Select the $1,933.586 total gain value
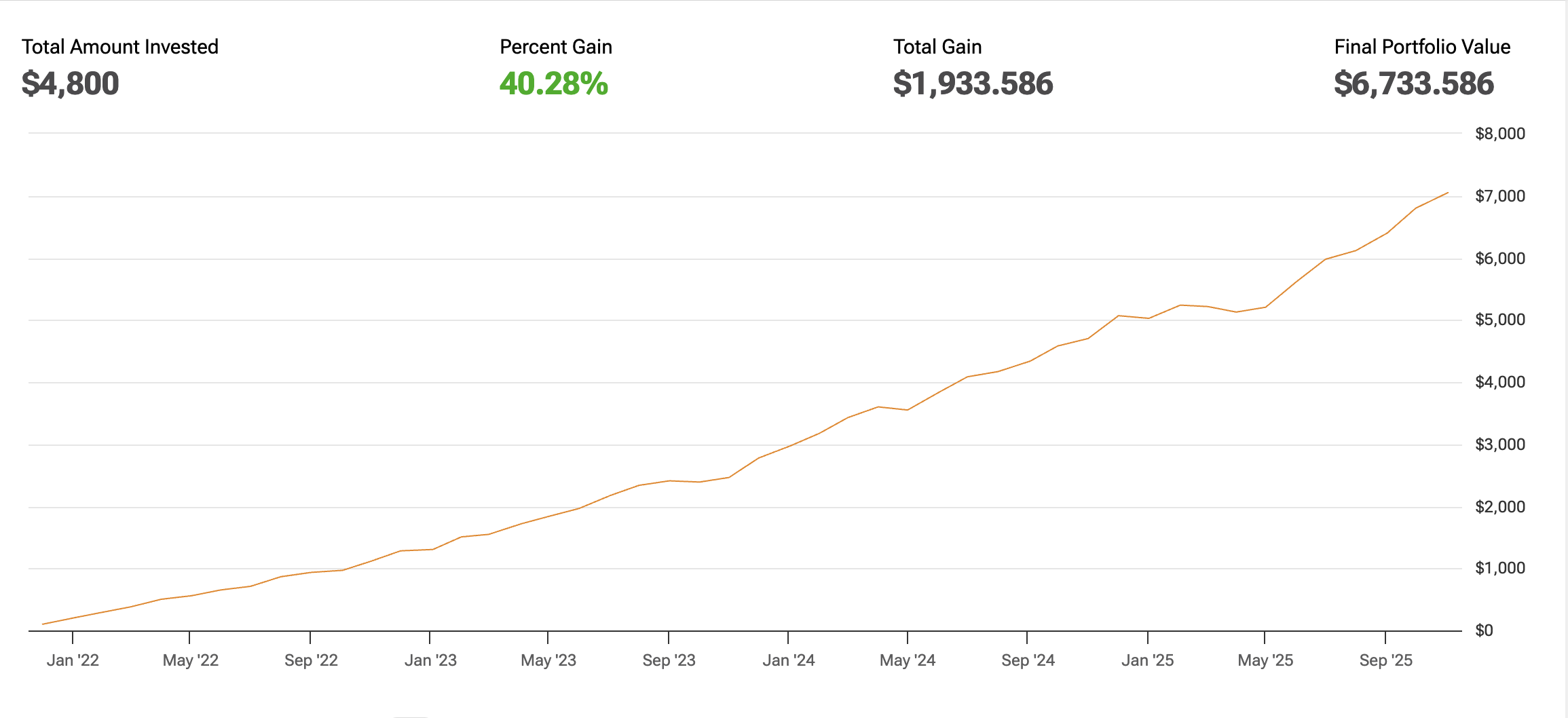This screenshot has height=718, width=1568. [973, 83]
